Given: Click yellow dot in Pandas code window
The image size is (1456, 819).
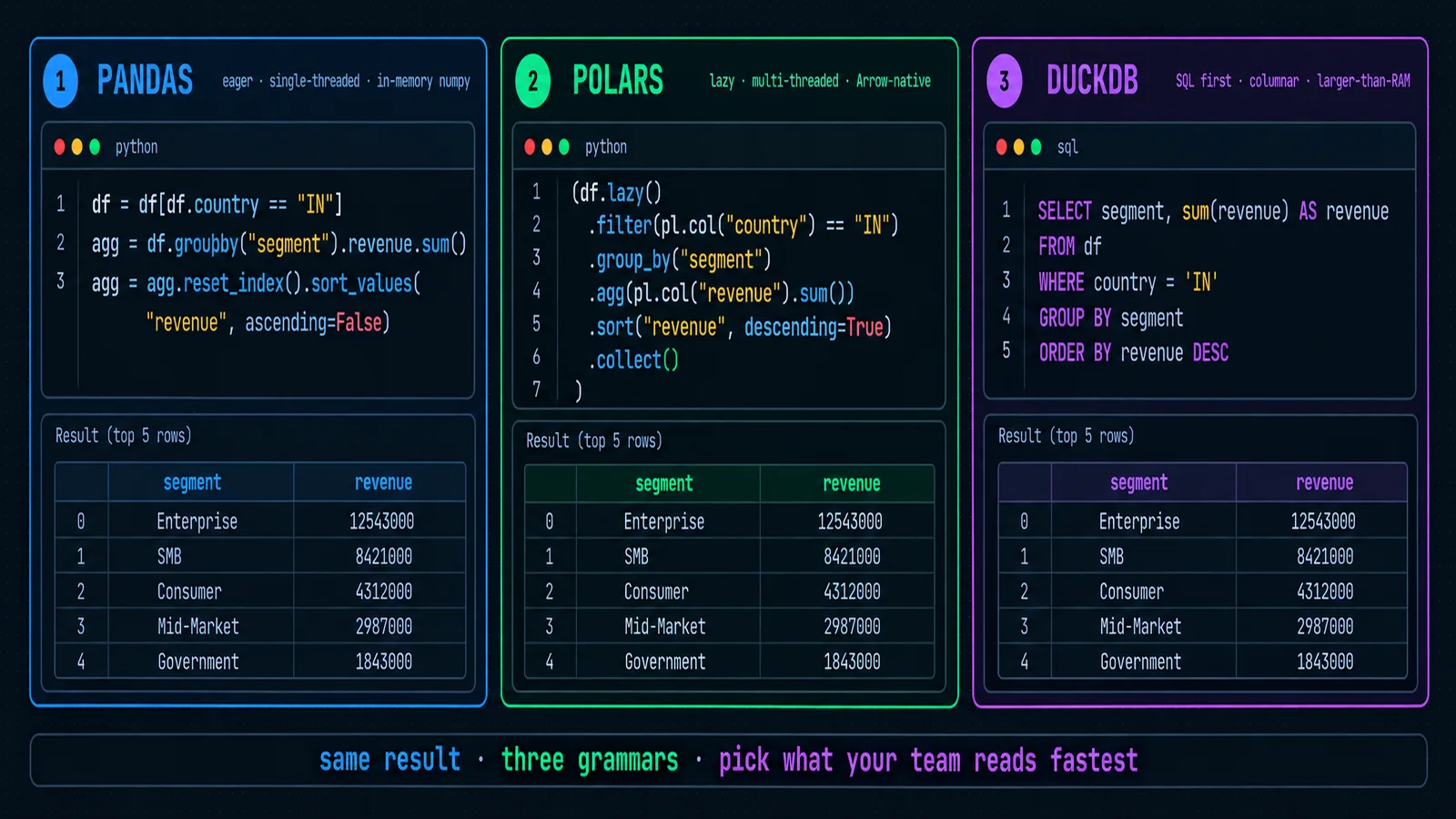Looking at the screenshot, I should tap(77, 147).
